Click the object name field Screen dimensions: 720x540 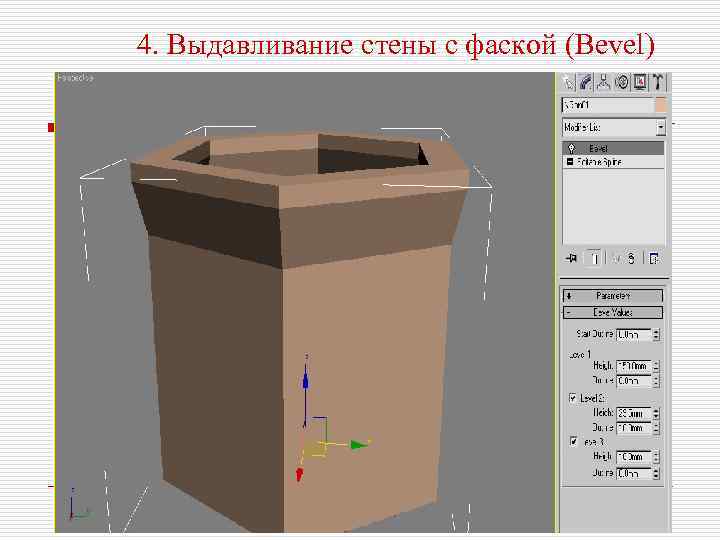point(608,105)
